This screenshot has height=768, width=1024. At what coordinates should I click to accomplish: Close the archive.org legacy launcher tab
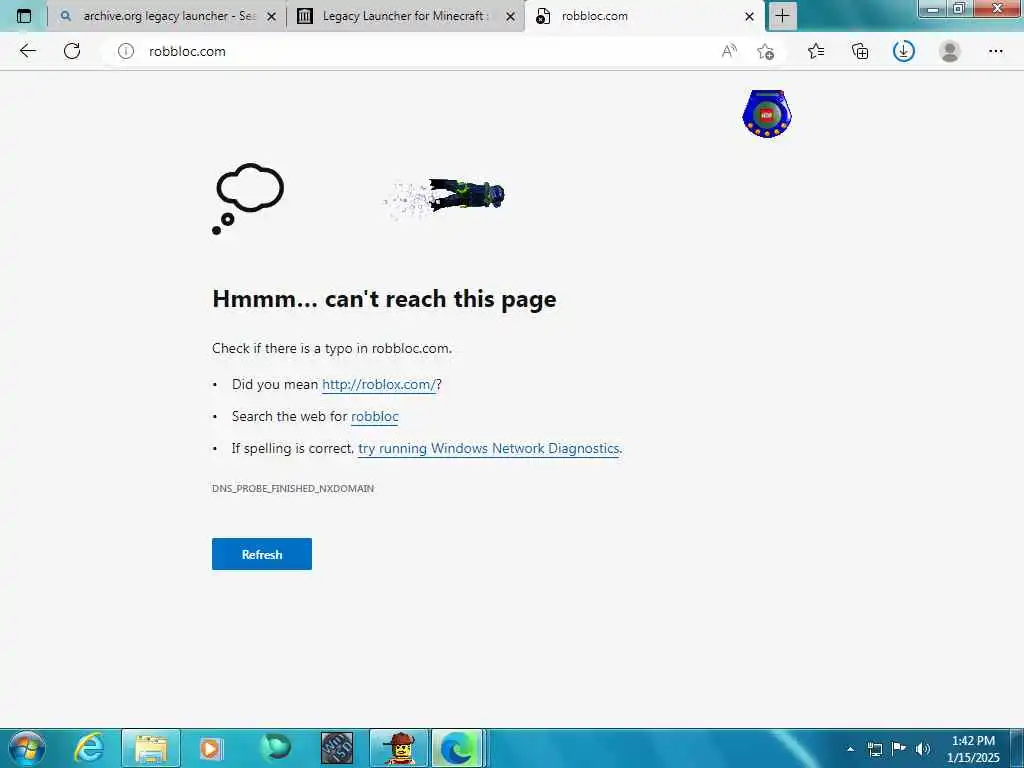coord(272,16)
